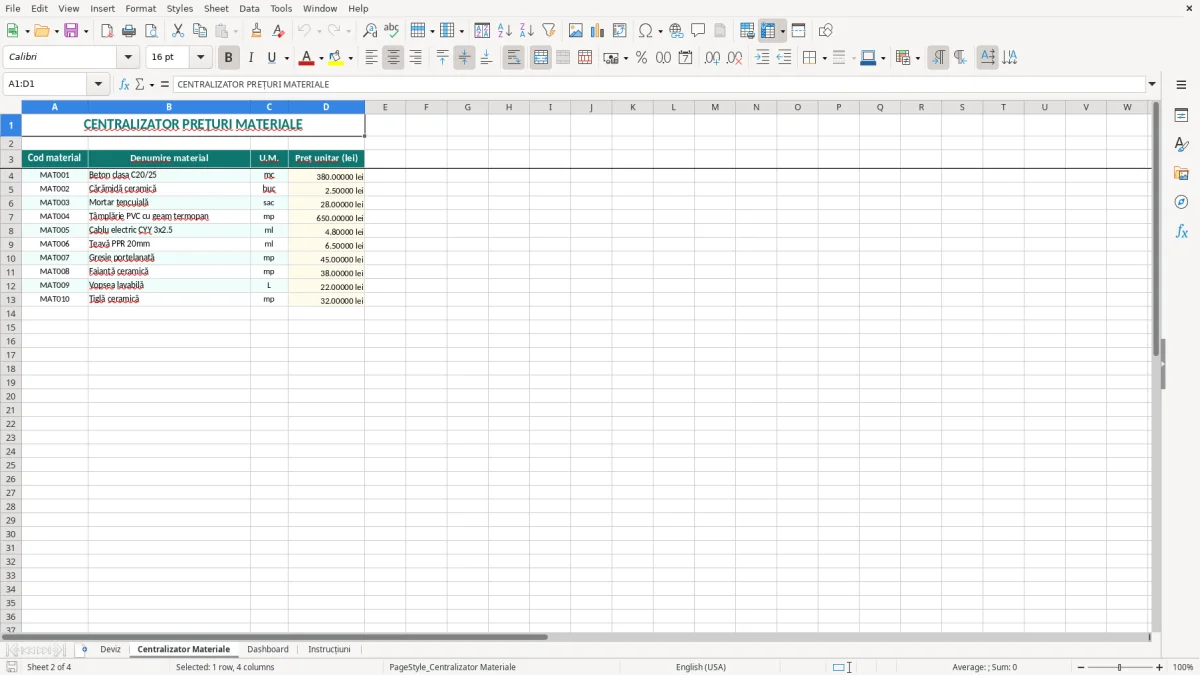Toggle Underline formatting
1200x675 pixels.
pos(272,58)
